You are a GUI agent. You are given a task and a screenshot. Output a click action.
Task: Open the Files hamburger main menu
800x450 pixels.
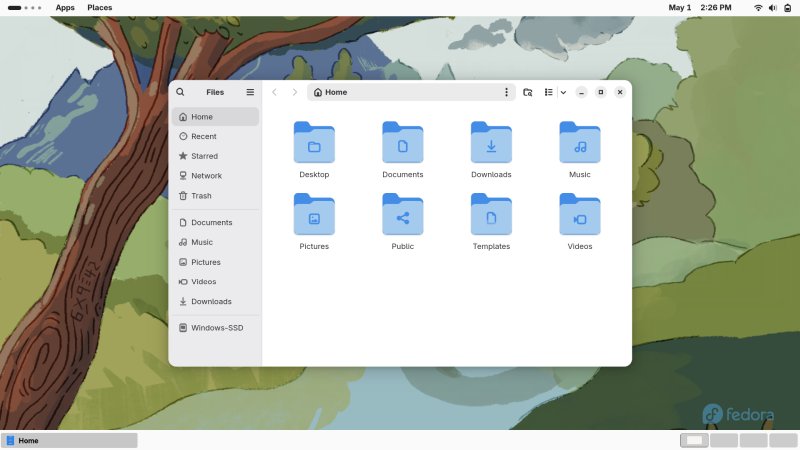(x=250, y=92)
